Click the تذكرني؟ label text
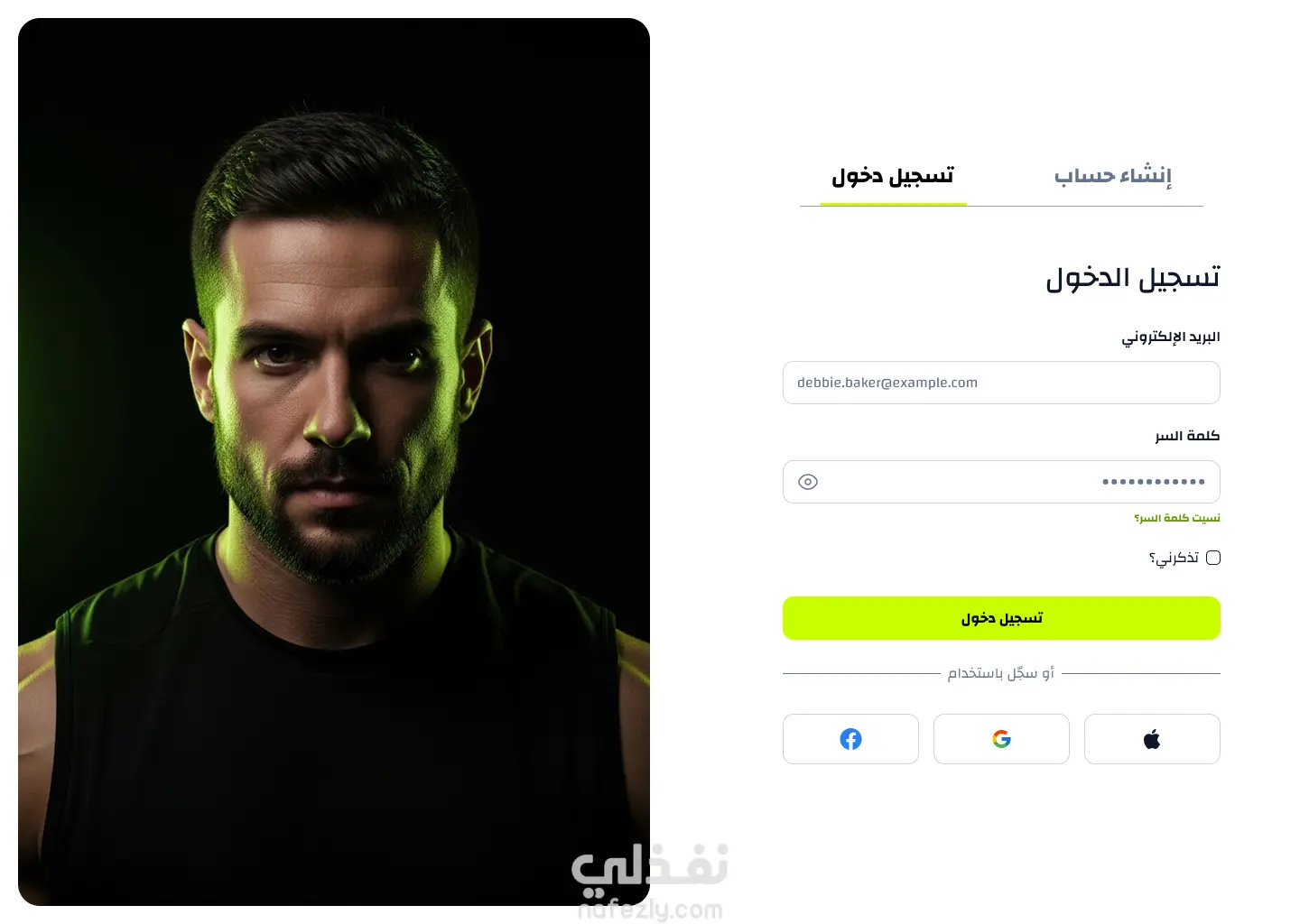 click(1174, 558)
